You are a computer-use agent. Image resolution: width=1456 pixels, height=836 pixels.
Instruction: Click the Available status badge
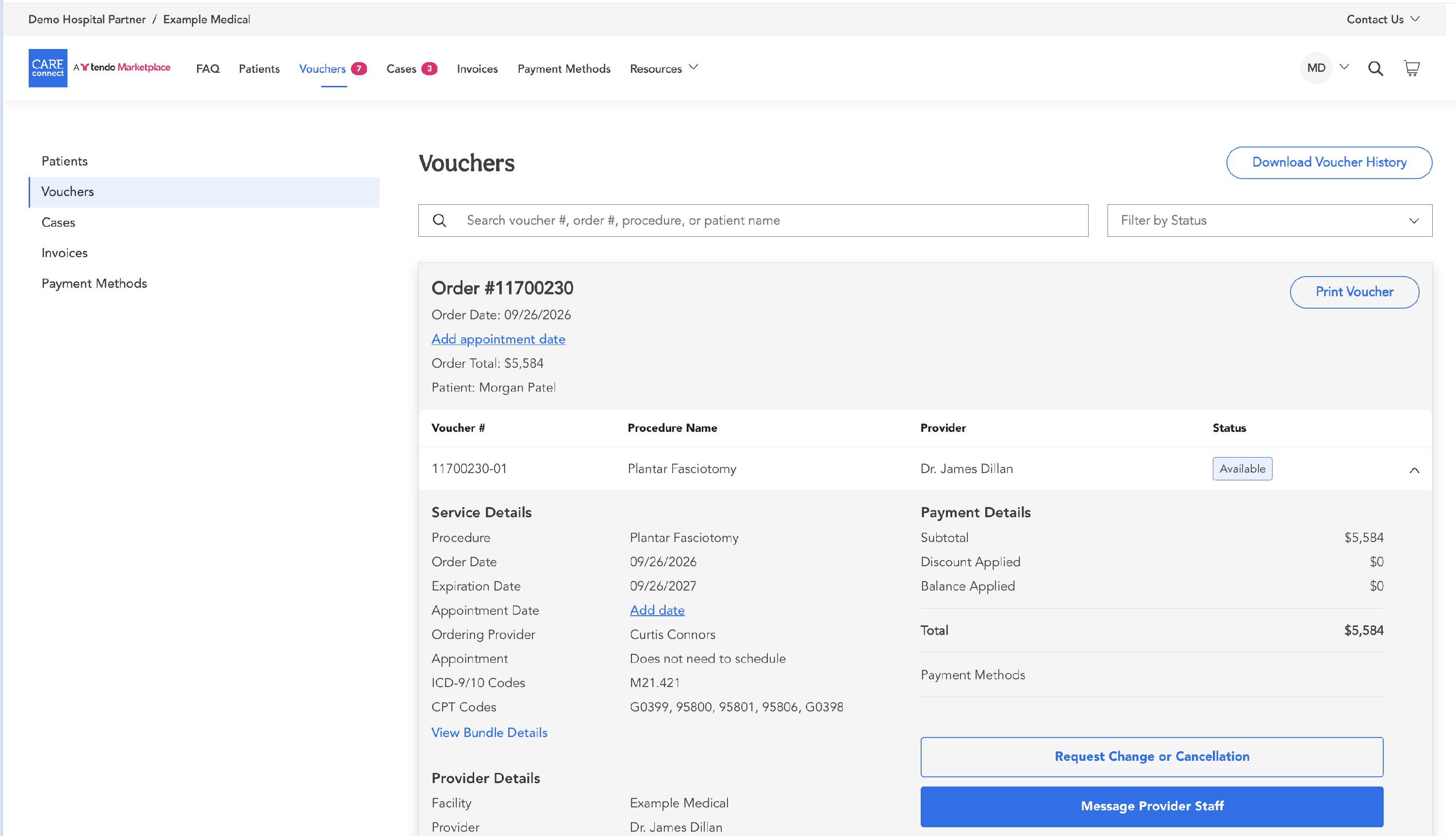point(1242,469)
